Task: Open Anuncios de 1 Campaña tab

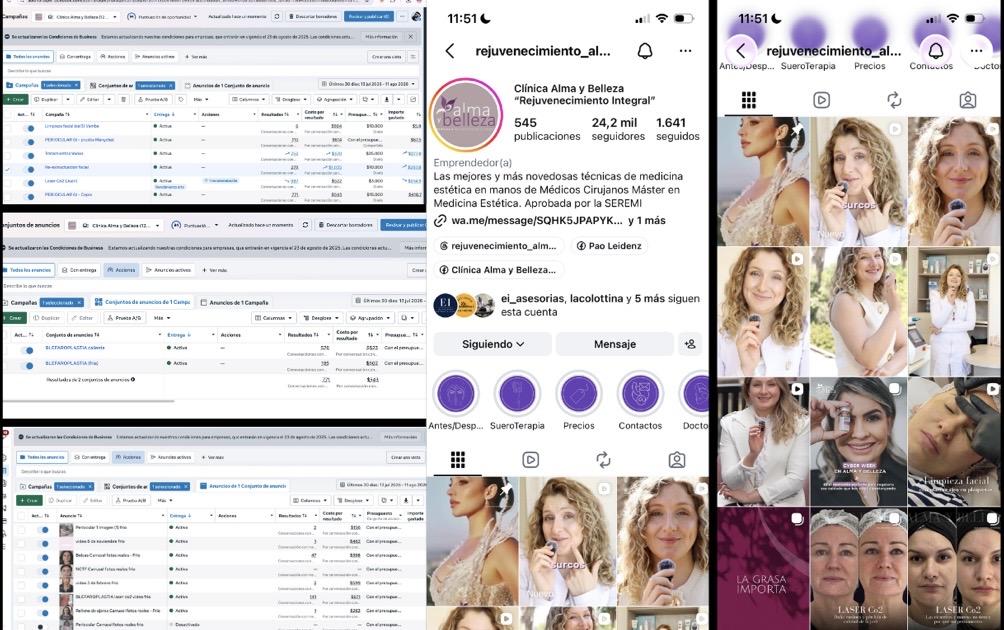Action: coord(234,302)
